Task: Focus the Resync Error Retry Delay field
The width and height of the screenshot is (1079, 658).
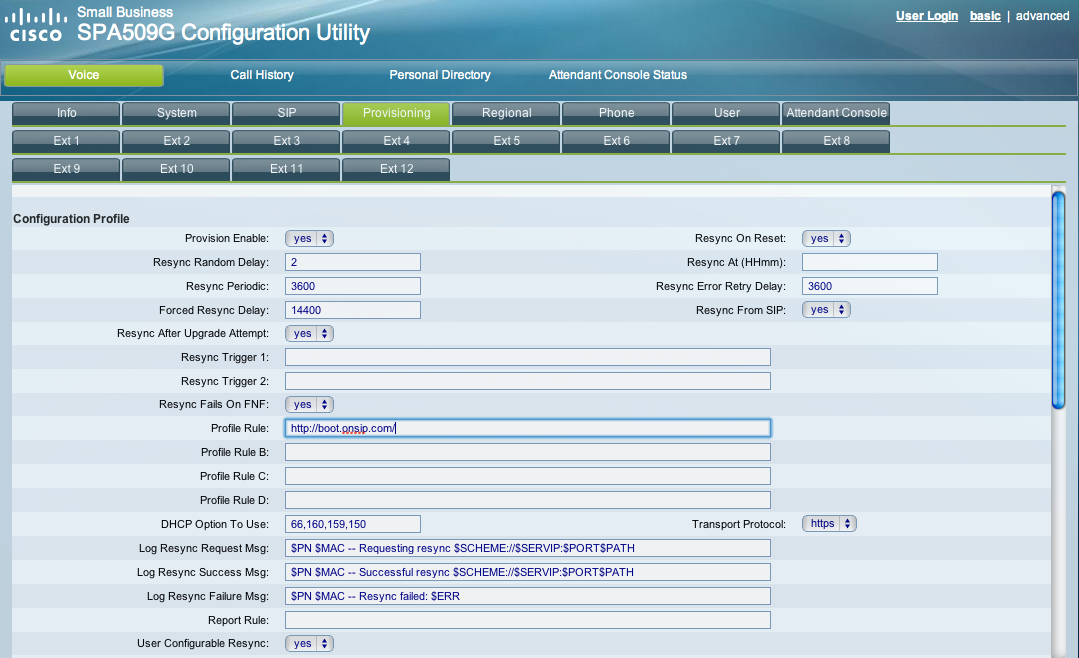Action: (870, 286)
